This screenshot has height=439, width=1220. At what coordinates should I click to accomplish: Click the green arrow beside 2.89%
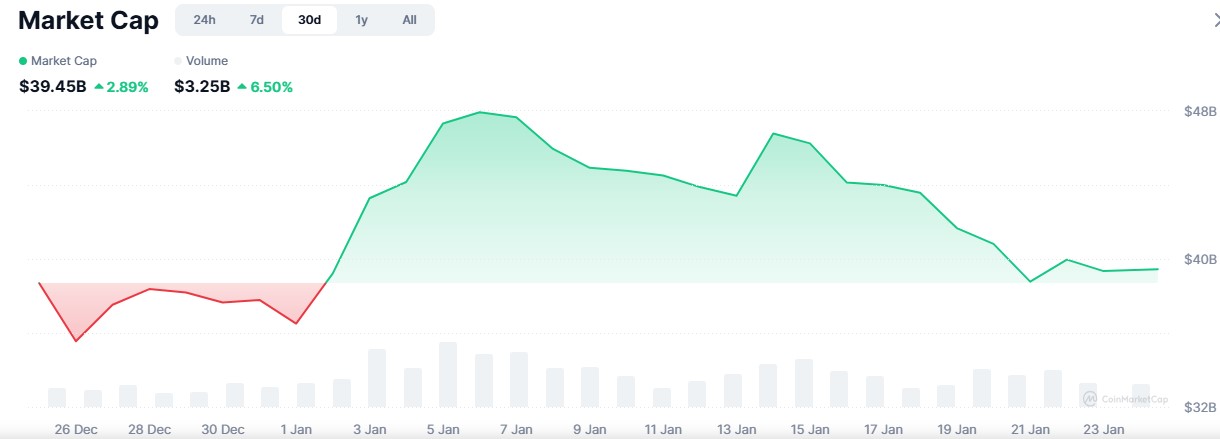[99, 87]
